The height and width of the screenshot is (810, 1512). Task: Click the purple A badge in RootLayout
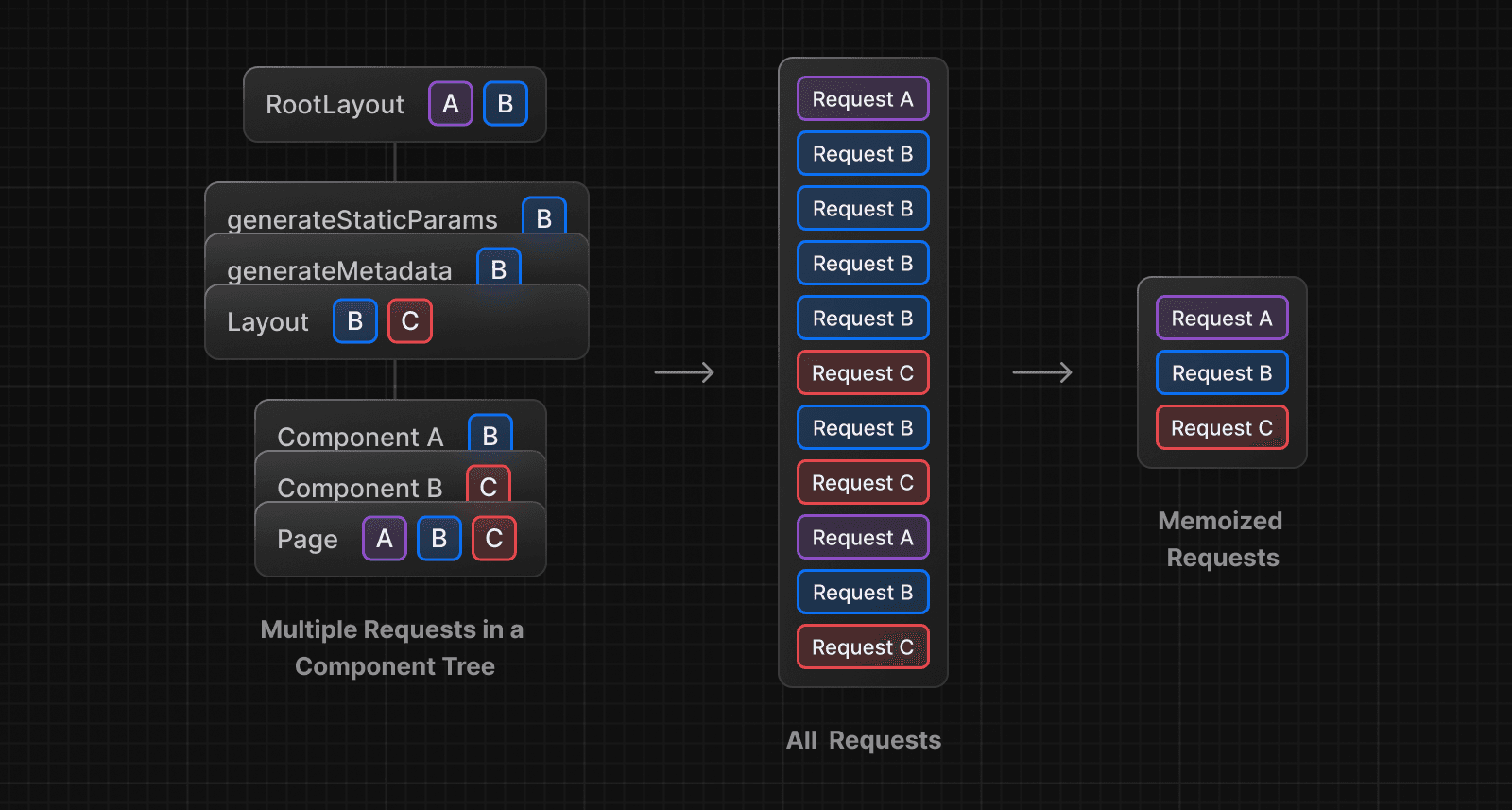coord(450,104)
